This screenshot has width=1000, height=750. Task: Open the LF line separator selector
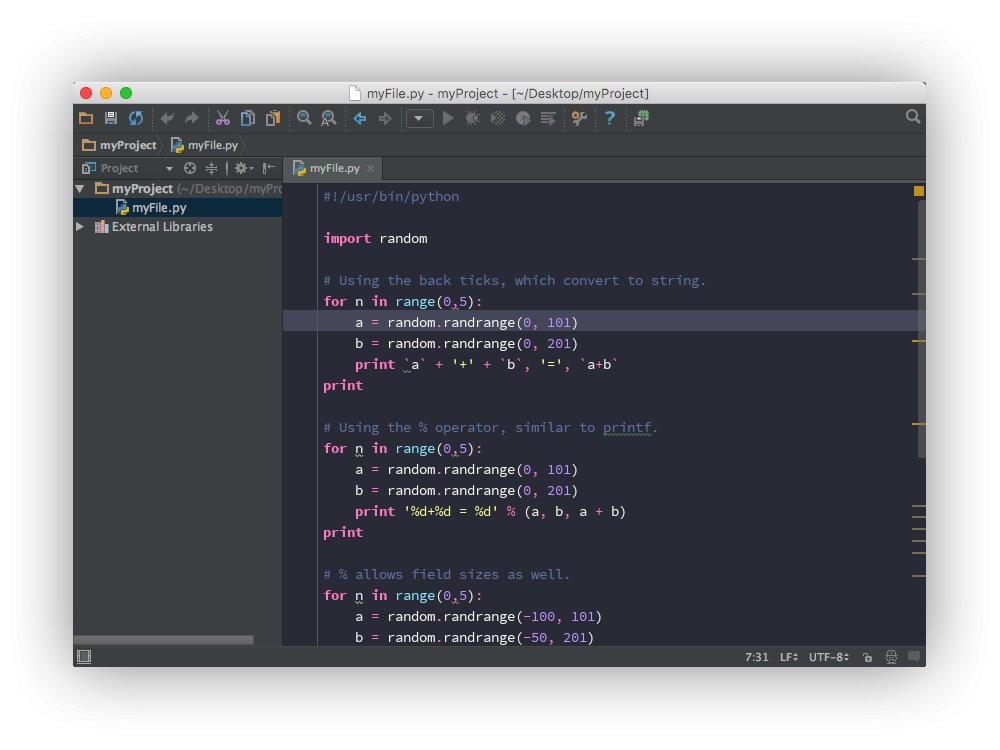coord(789,657)
